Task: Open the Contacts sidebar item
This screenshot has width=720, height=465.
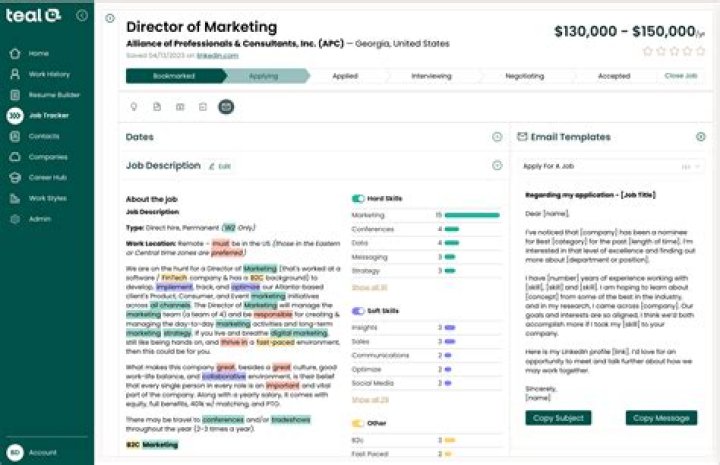Action: tap(43, 136)
